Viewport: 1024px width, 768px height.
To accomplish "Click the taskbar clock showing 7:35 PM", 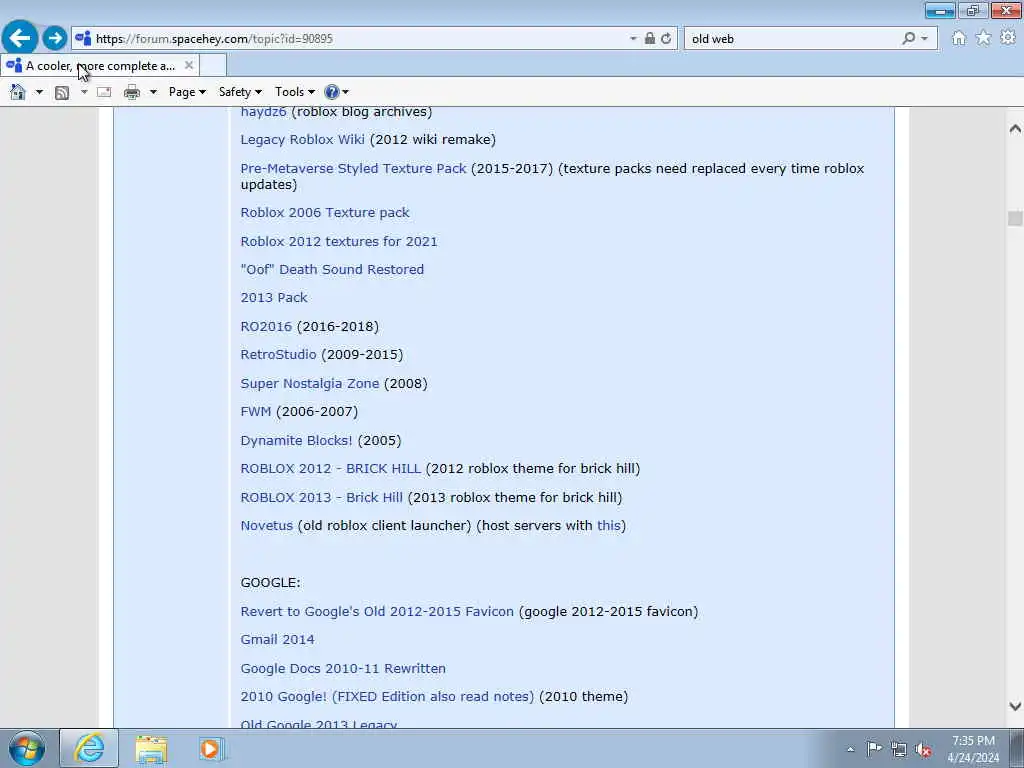I will pos(973,749).
